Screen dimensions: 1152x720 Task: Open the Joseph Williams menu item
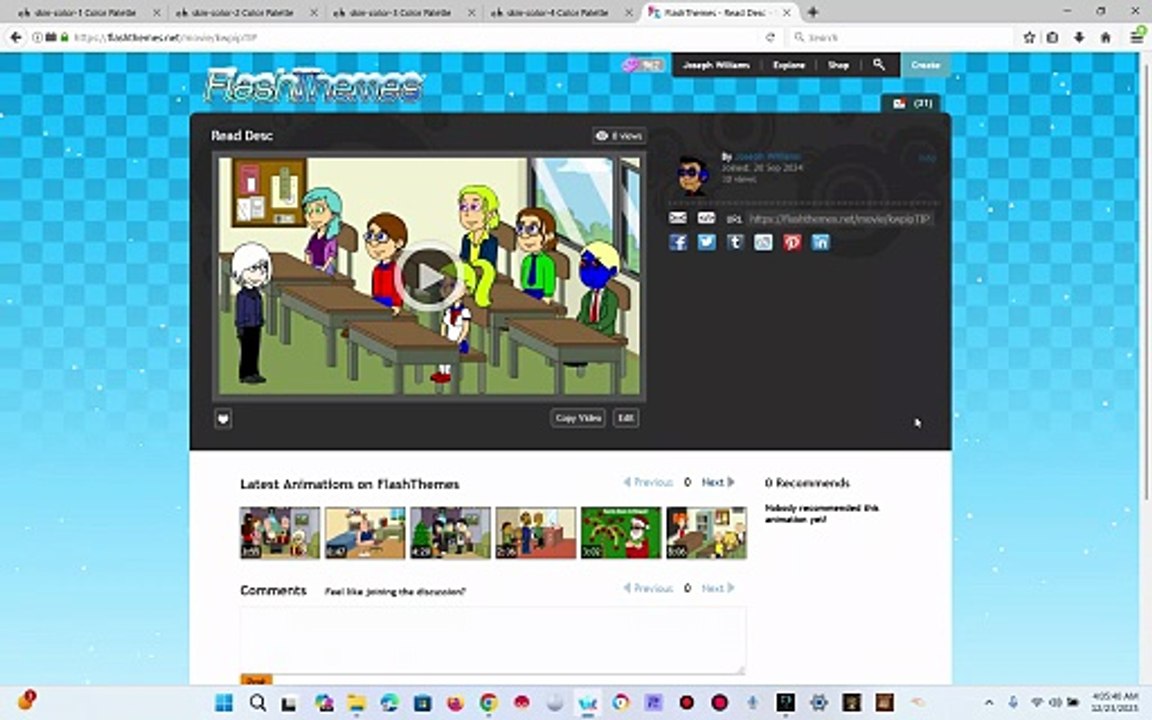(716, 65)
